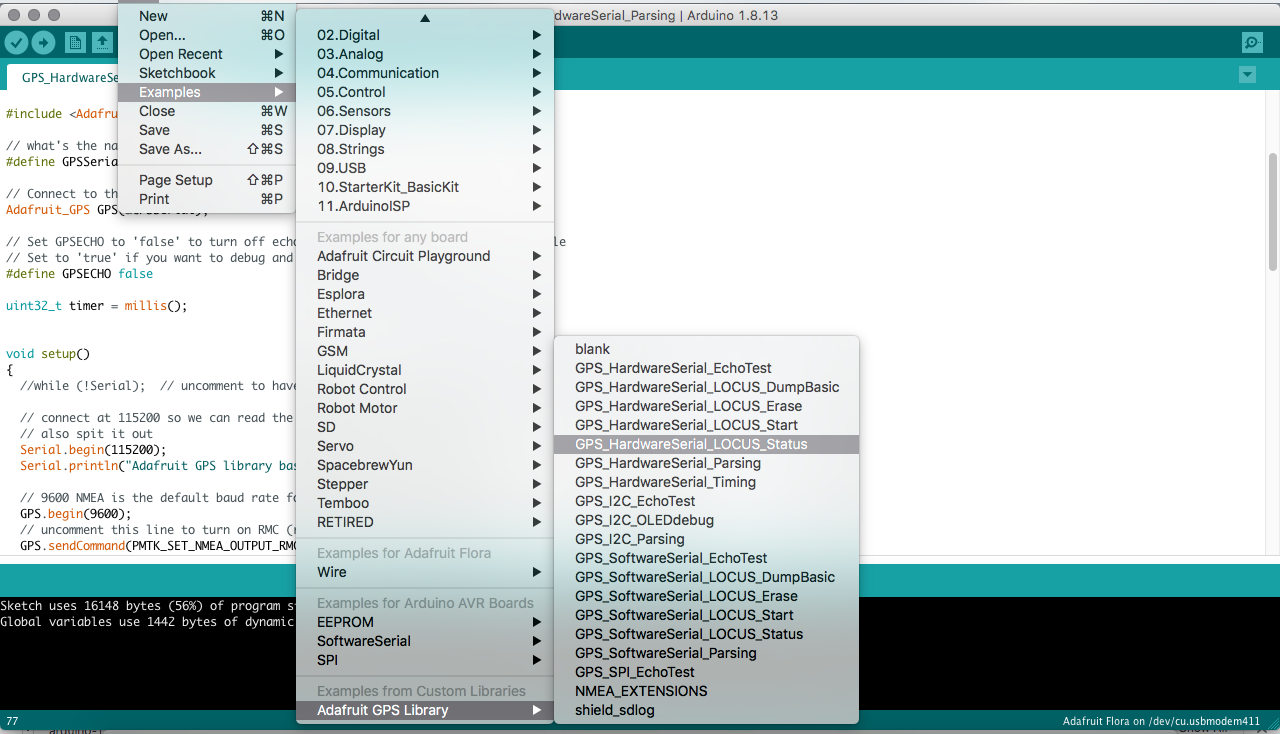
Task: Open the Ethernet examples submenu
Action: (425, 313)
